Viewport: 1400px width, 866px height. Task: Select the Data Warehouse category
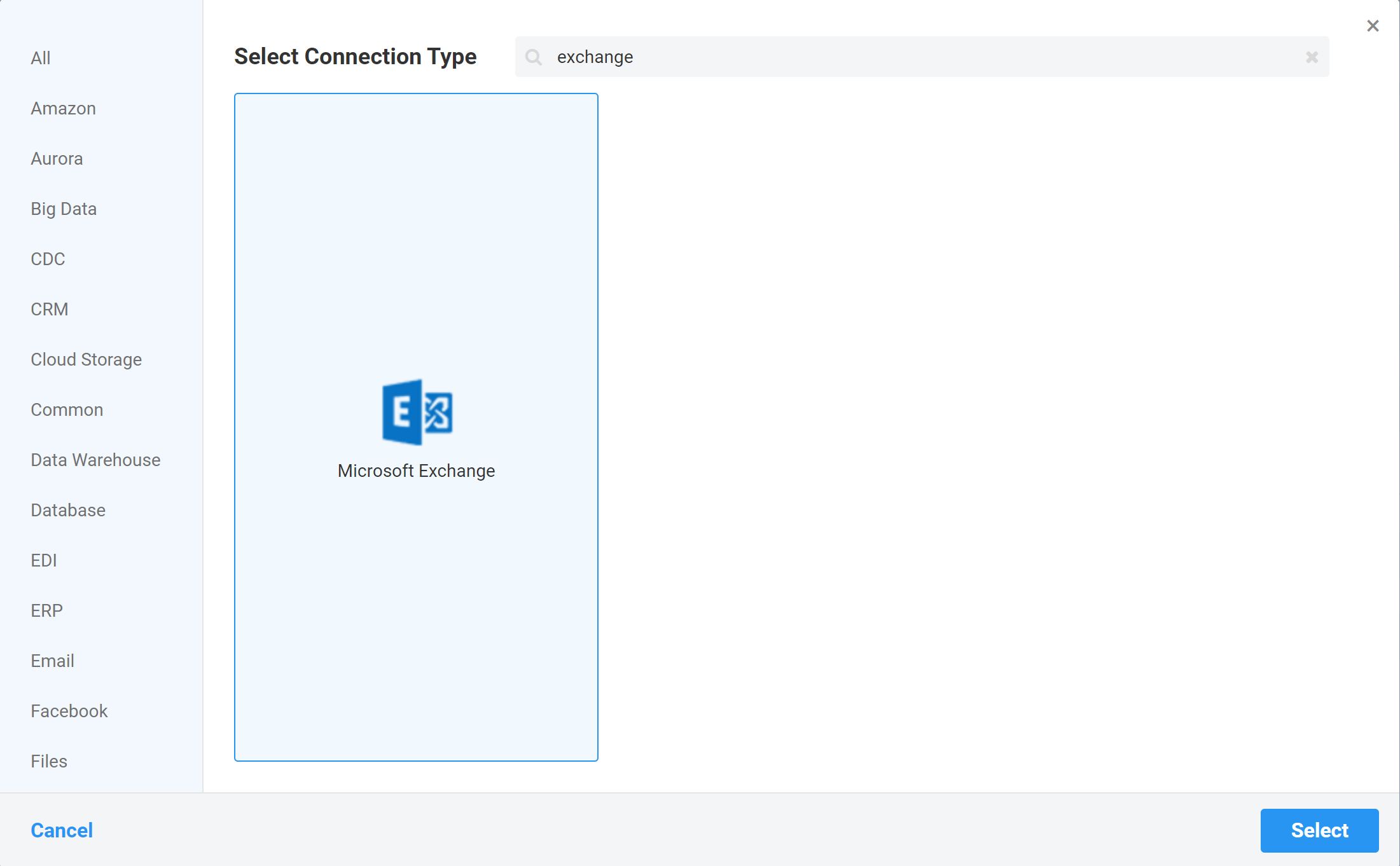(95, 460)
